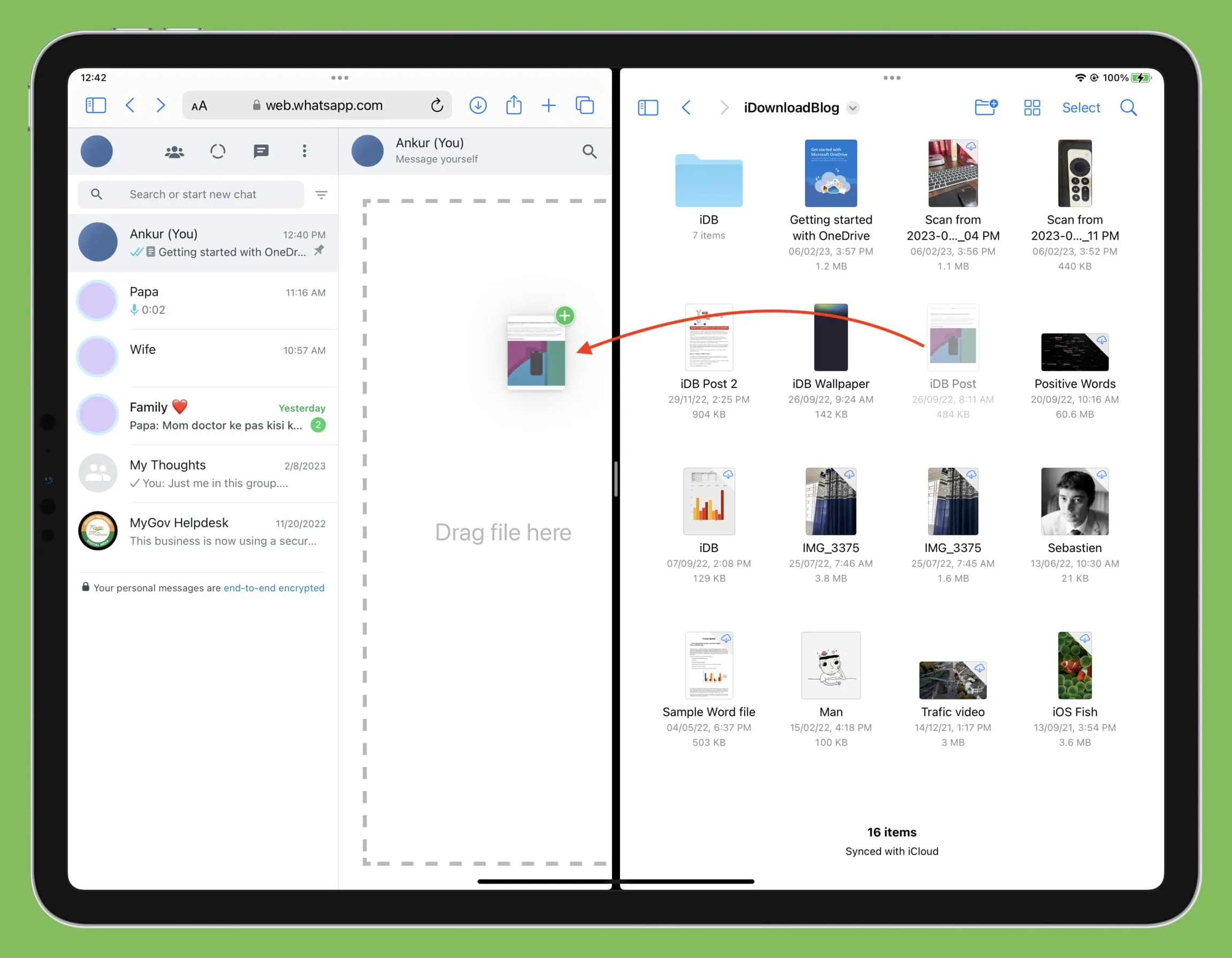Image resolution: width=1232 pixels, height=958 pixels.
Task: Open the Family group chat
Action: pos(203,416)
